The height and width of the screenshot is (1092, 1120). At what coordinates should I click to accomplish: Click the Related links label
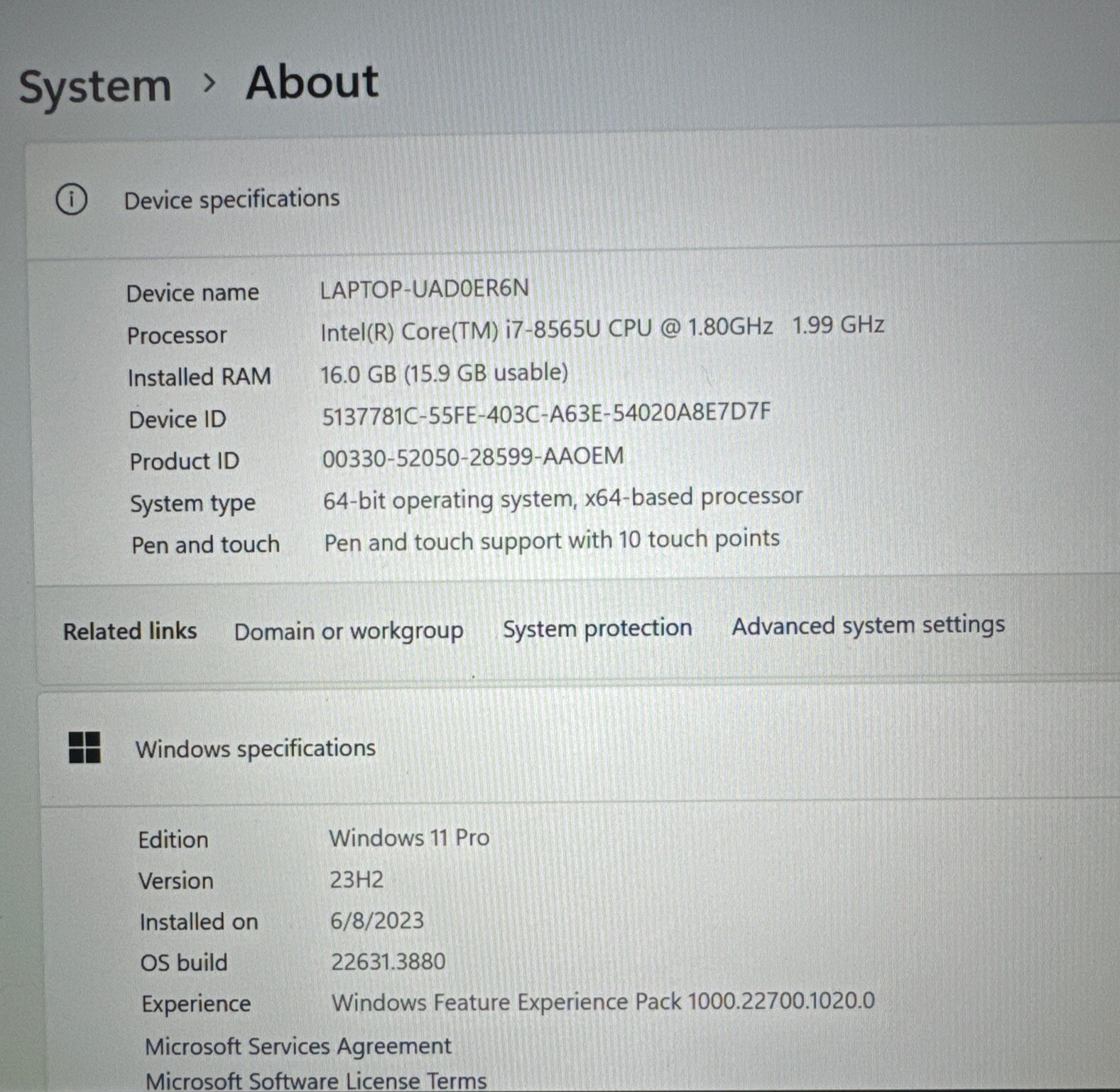pos(130,631)
